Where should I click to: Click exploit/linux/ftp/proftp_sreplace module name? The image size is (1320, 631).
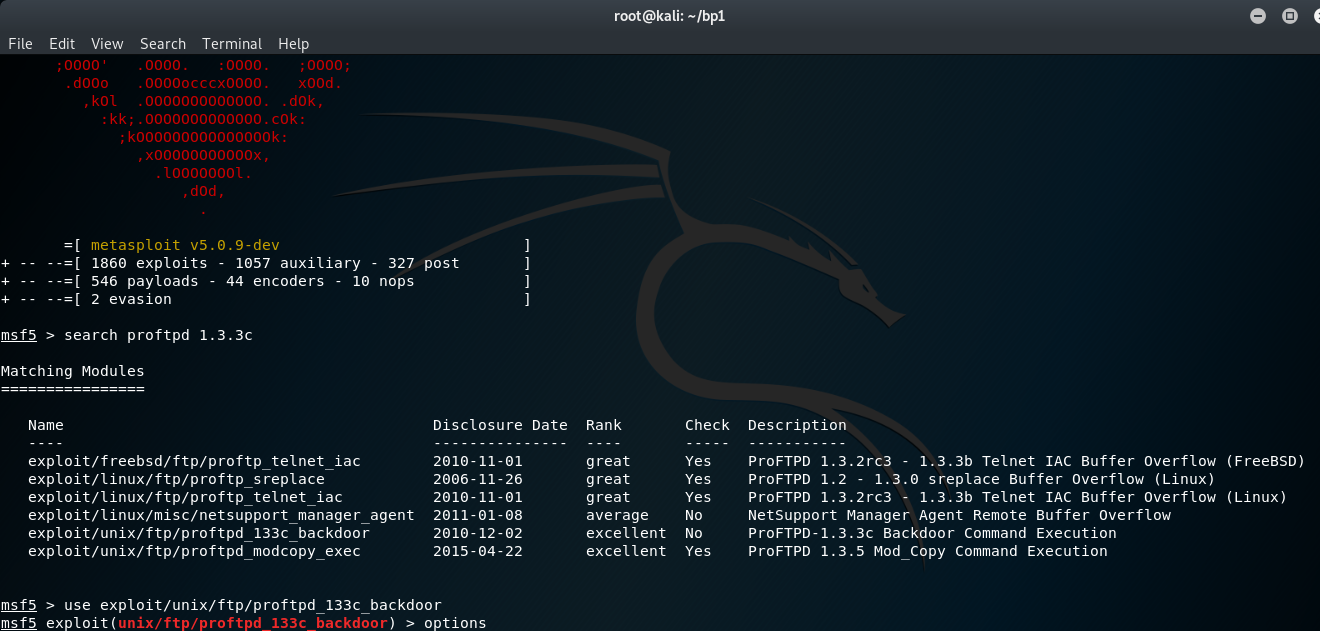click(x=176, y=479)
